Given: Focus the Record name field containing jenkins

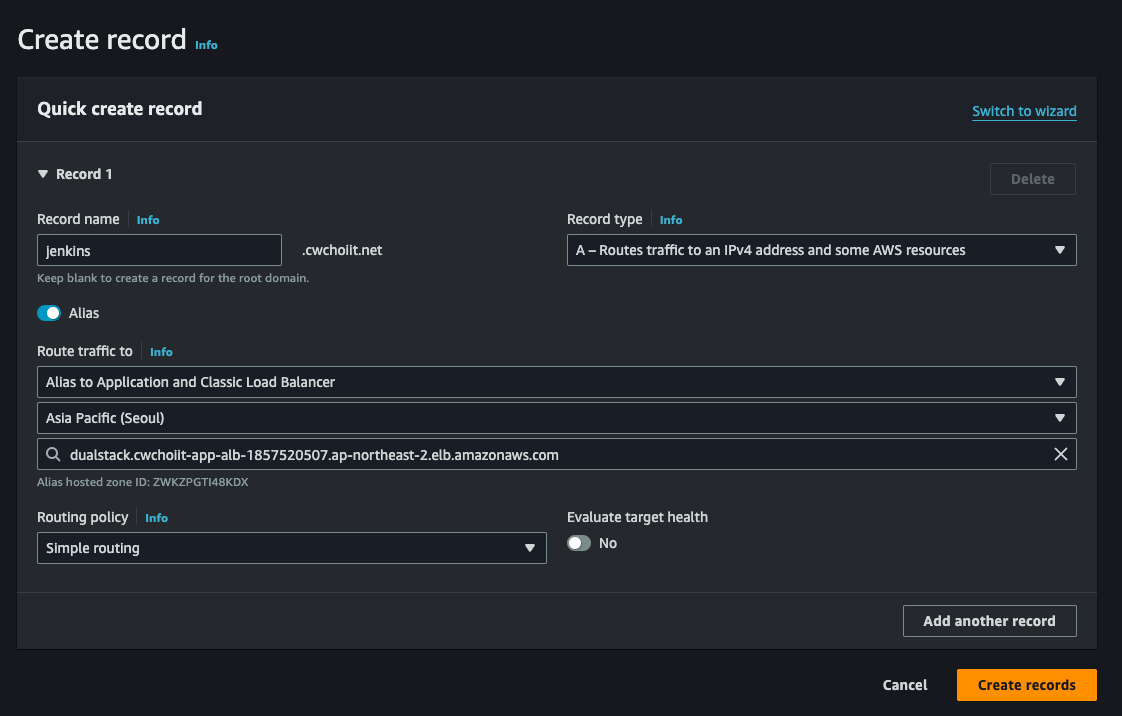Looking at the screenshot, I should pyautogui.click(x=160, y=250).
